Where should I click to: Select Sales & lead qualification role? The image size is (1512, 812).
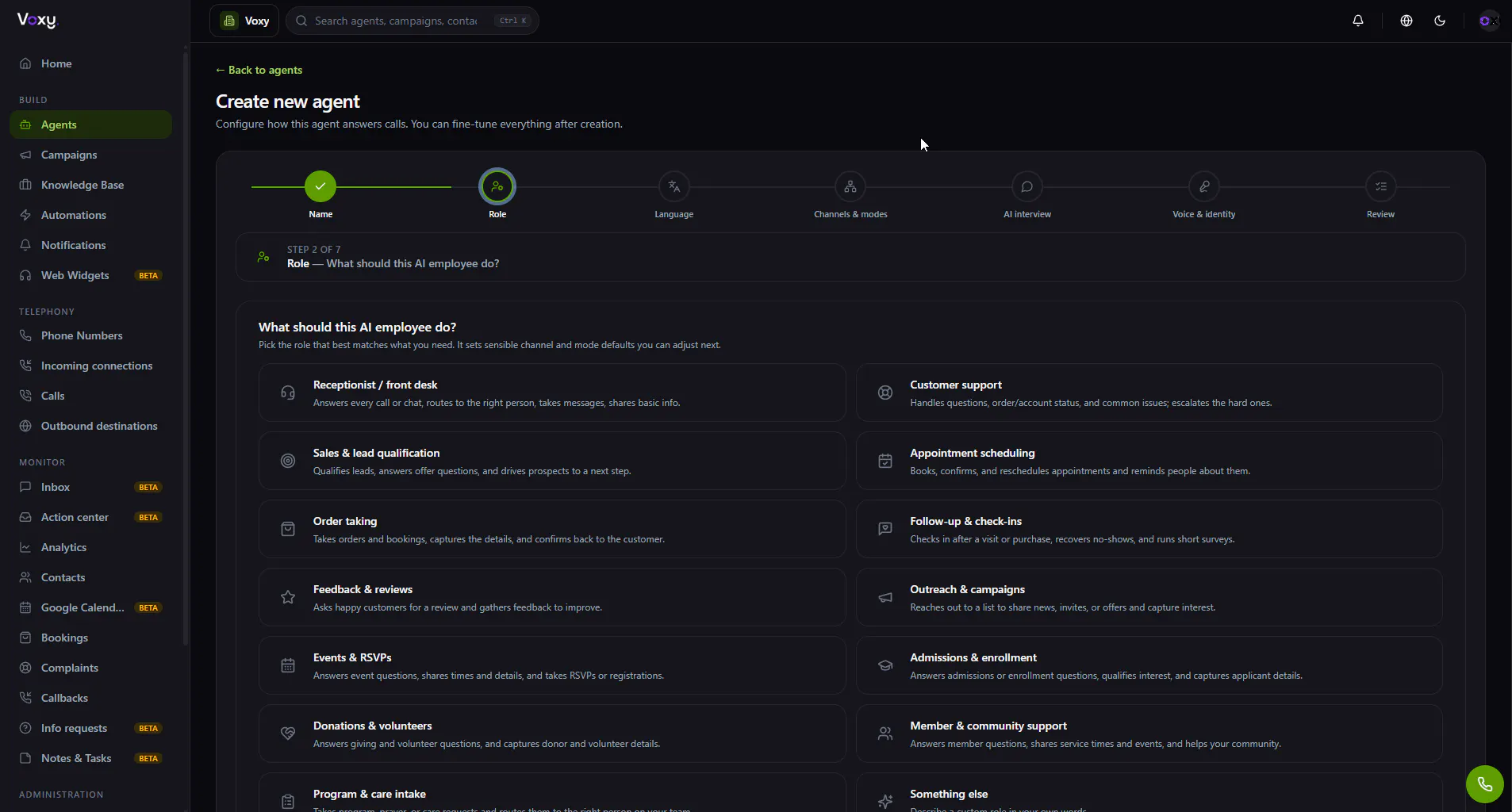pyautogui.click(x=552, y=461)
